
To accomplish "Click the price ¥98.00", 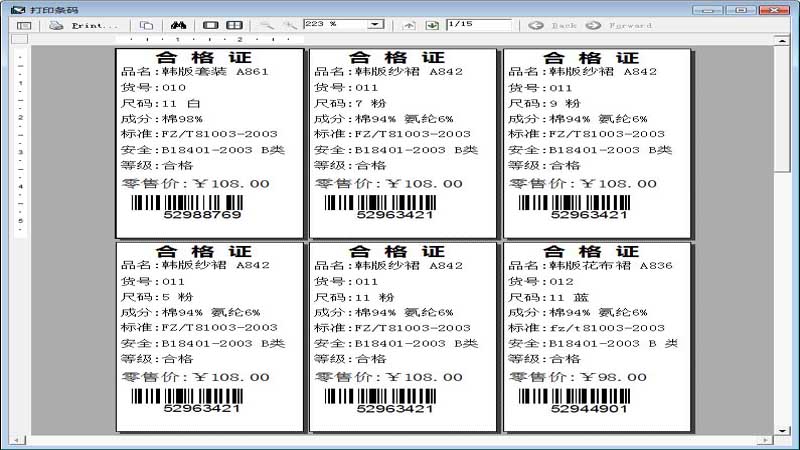I will tap(614, 377).
